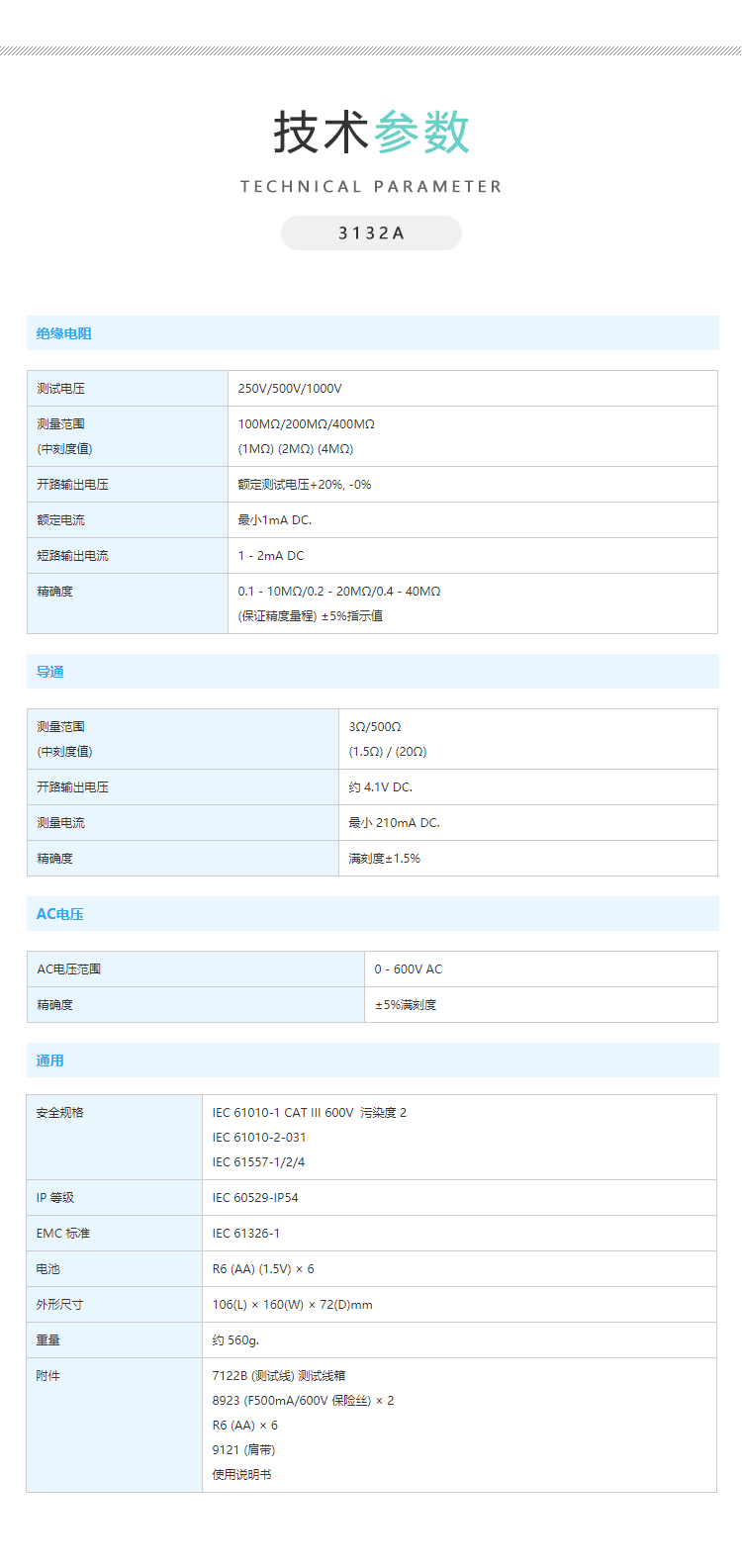
Task: Click the 外形尺寸 label
Action: pyautogui.click(x=60, y=1305)
